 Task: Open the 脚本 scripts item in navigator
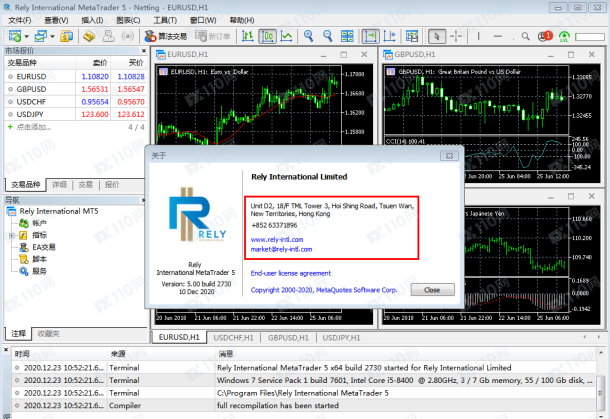click(39, 259)
